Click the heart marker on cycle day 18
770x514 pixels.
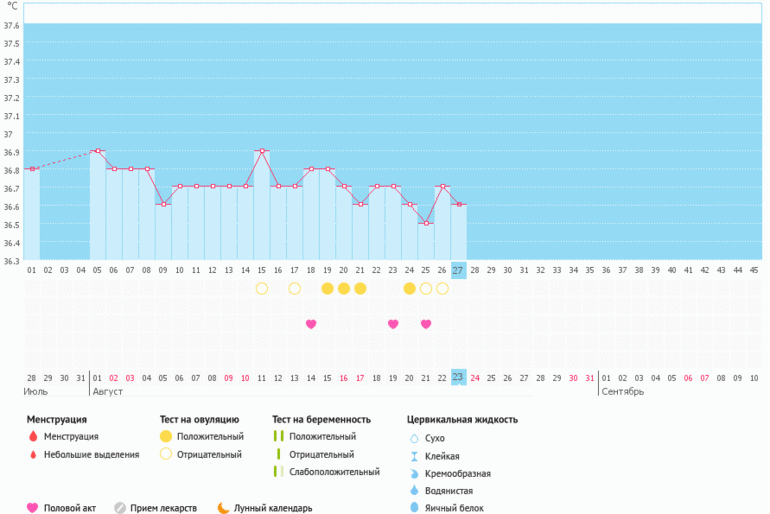click(311, 324)
